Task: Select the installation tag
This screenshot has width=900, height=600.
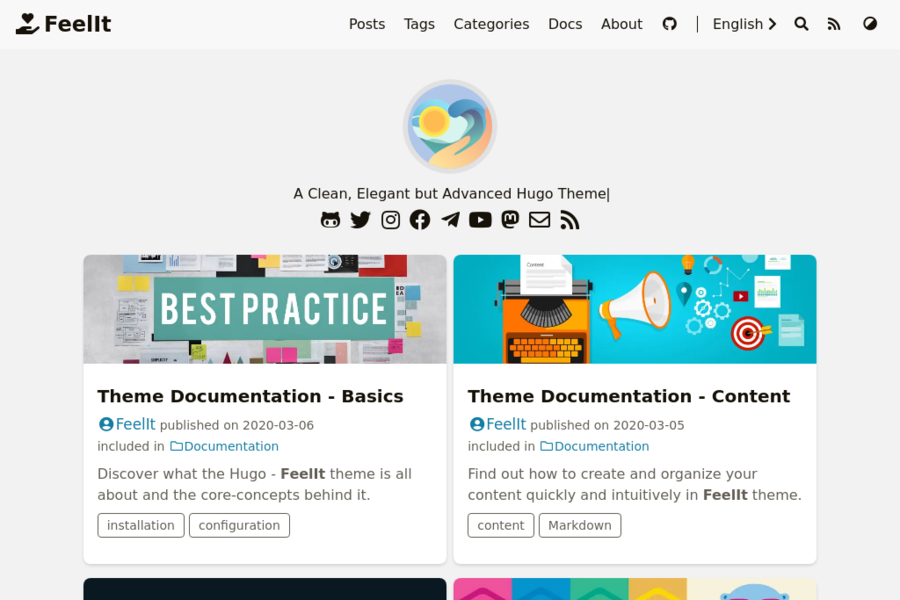Action: [x=141, y=525]
